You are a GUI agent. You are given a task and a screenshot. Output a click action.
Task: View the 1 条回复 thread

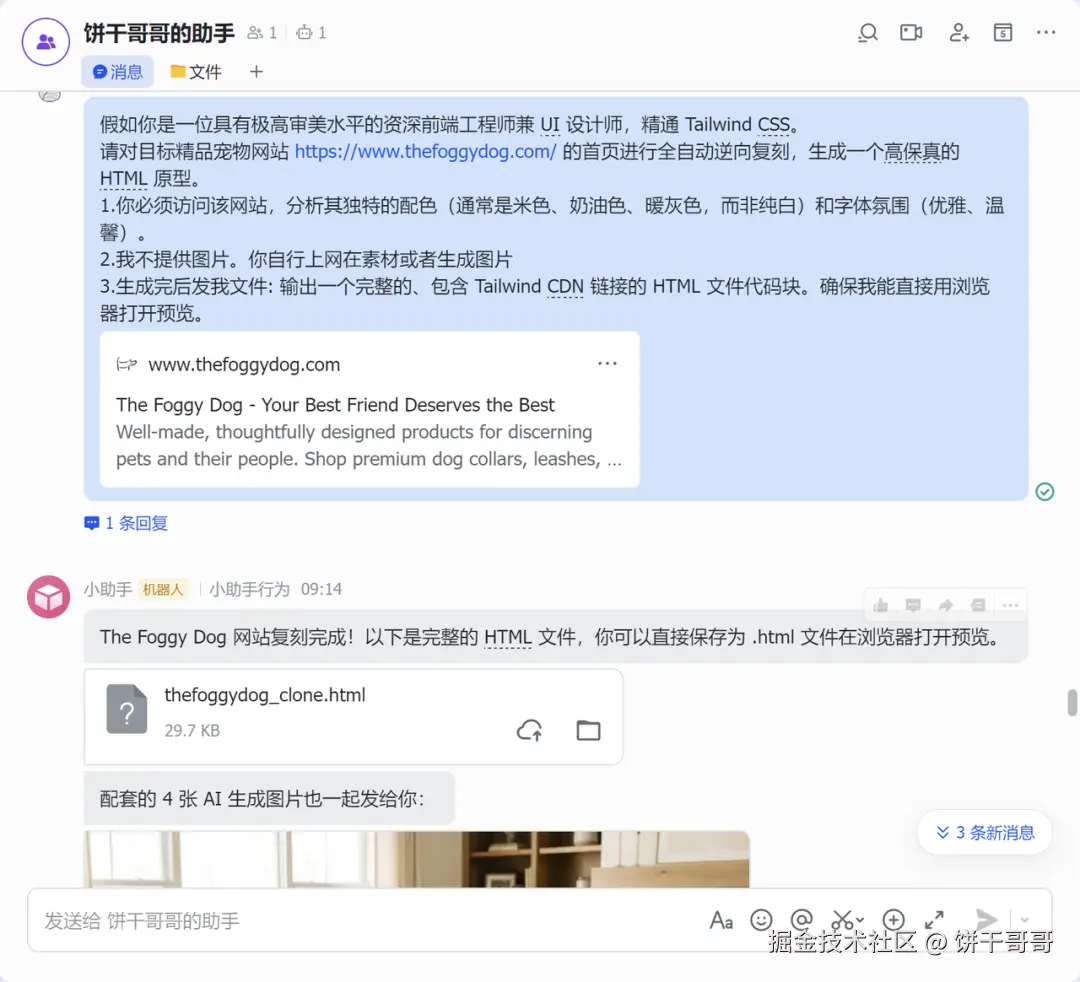pyautogui.click(x=126, y=523)
